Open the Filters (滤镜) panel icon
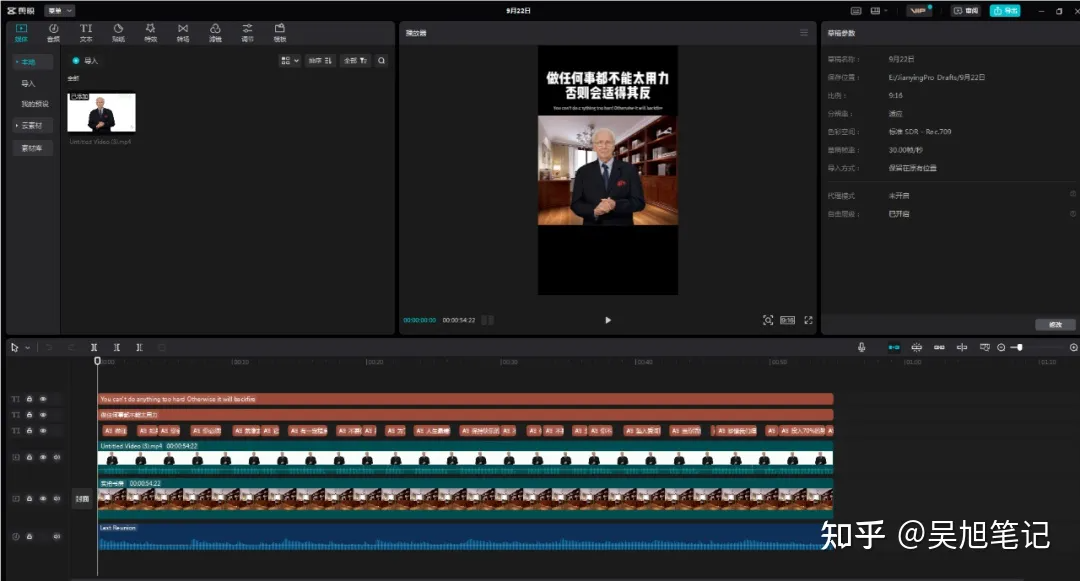Screen dimensions: 1080x581 coord(215,32)
